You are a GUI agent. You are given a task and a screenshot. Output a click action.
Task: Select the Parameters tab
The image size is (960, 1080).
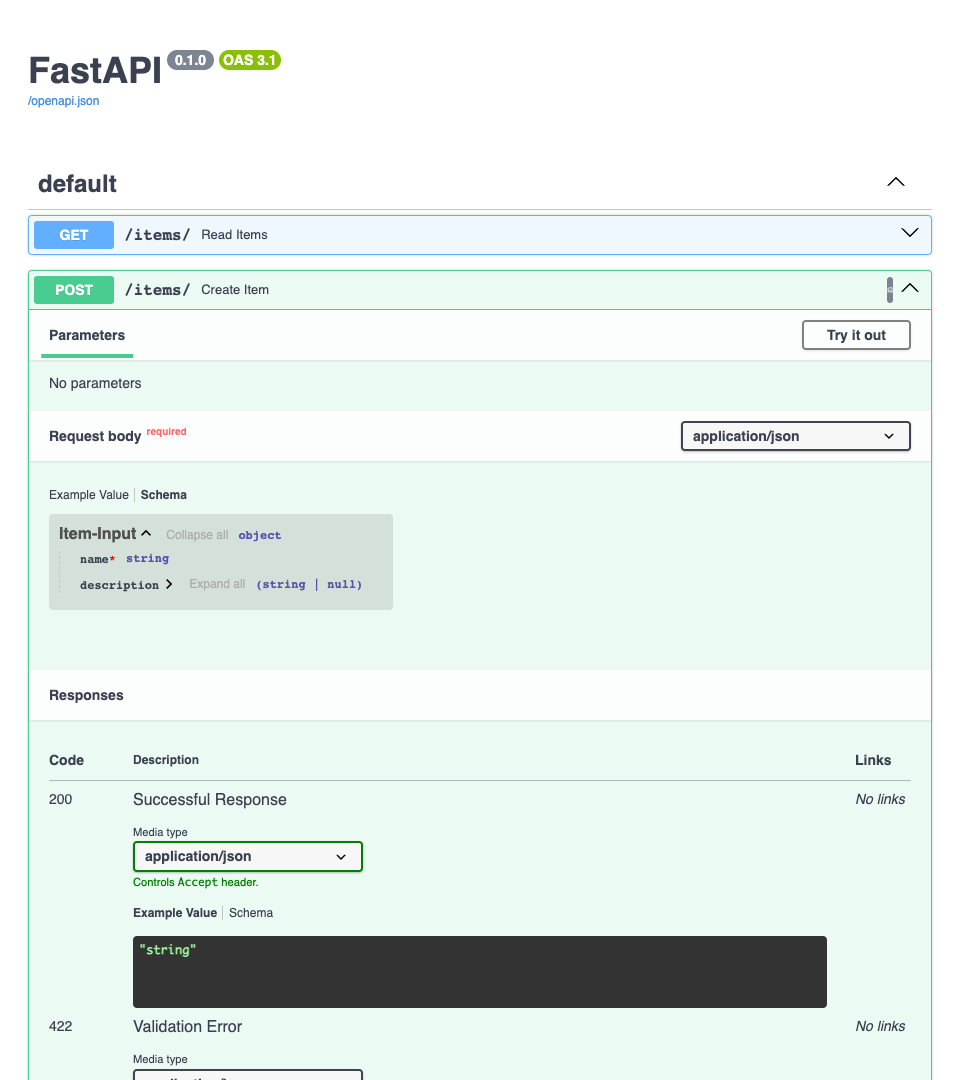pyautogui.click(x=87, y=335)
